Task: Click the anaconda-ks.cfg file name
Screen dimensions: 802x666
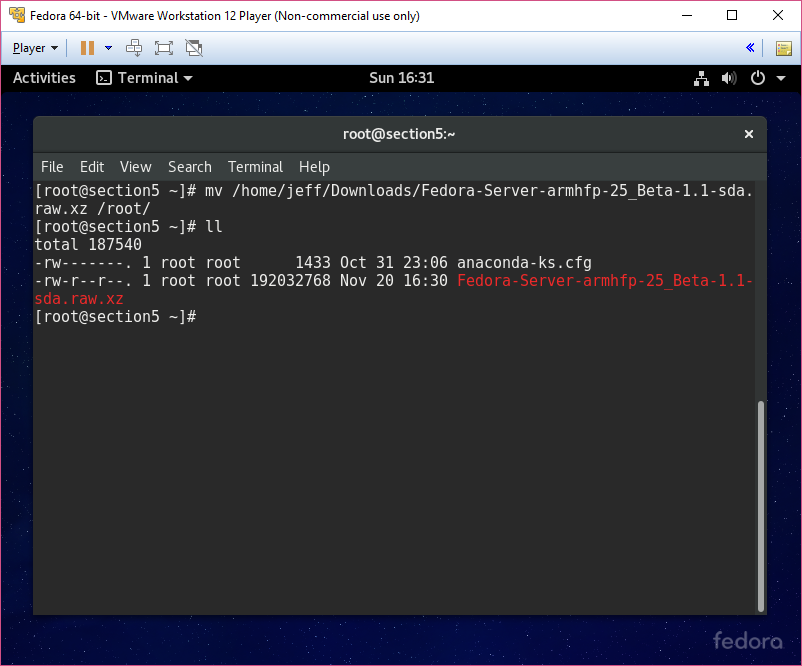Action: pyautogui.click(x=524, y=263)
